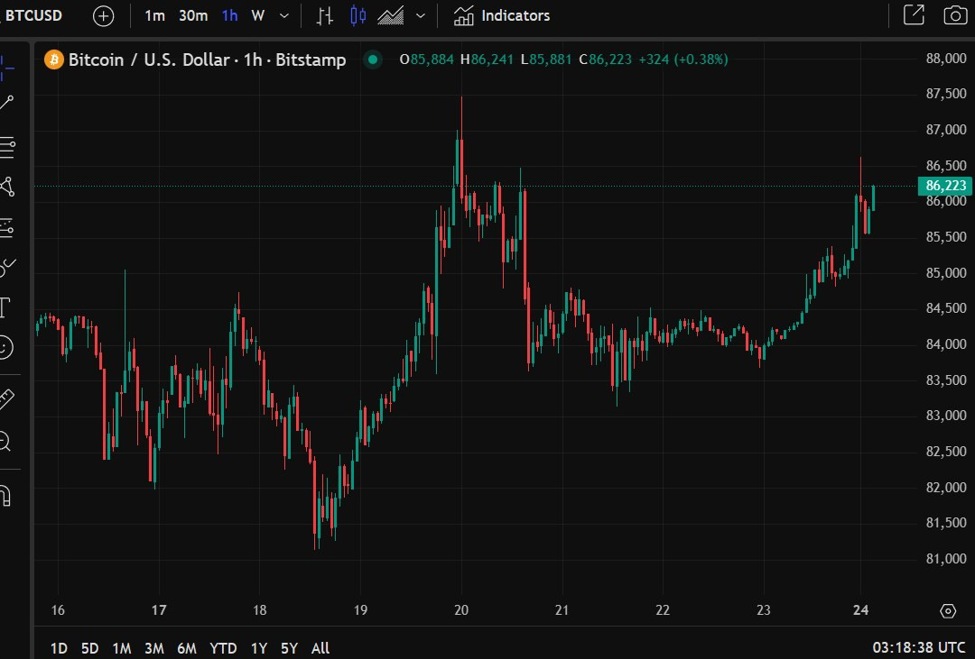
Task: Expand the timeframe dropdown chevron
Action: coord(281,15)
